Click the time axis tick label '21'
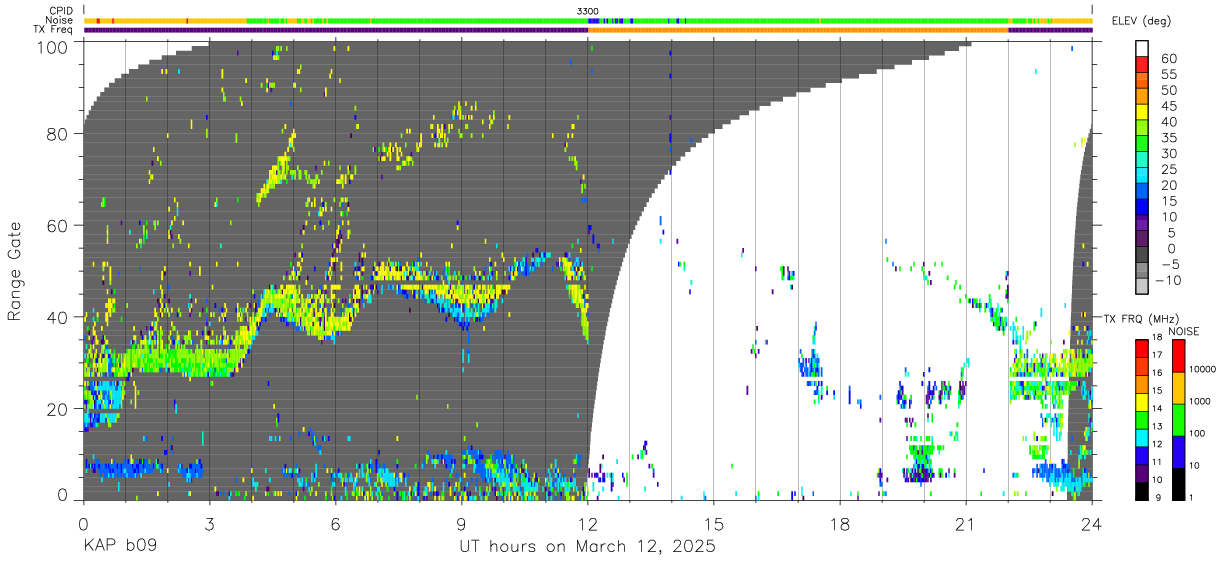This screenshot has height=567, width=1228. (x=965, y=525)
